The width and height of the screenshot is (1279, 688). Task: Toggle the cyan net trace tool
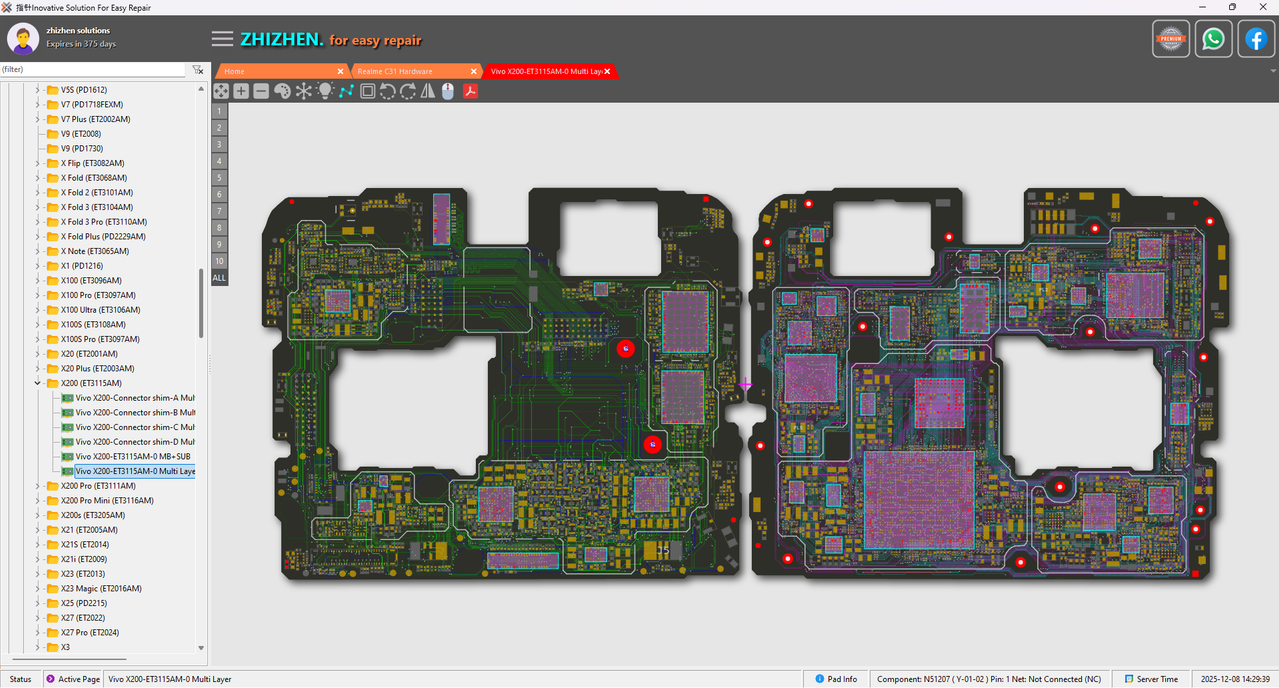346,91
